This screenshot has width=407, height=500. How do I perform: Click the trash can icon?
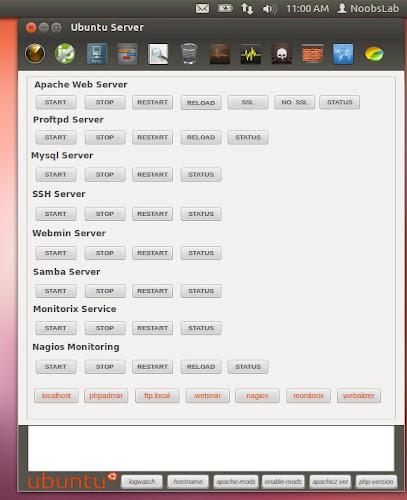pos(189,54)
